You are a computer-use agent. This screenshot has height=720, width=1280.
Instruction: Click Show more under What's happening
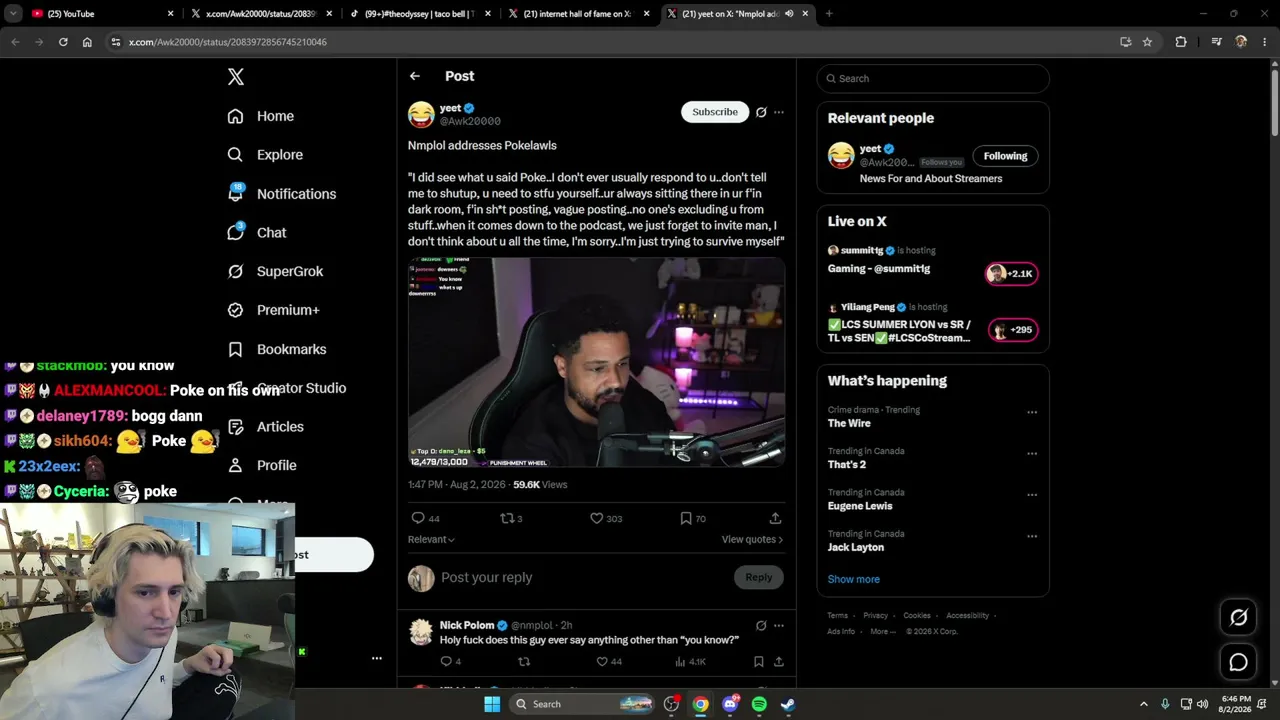854,579
